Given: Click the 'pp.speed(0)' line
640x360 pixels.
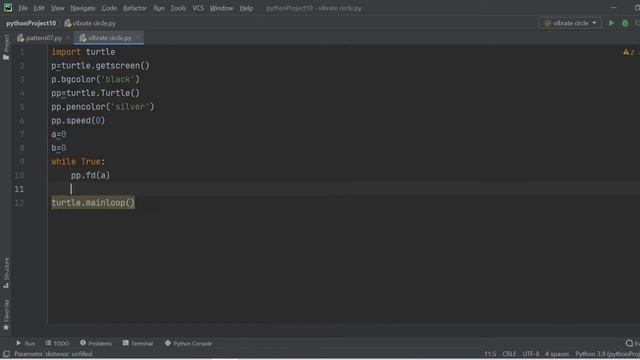Looking at the screenshot, I should (78, 121).
